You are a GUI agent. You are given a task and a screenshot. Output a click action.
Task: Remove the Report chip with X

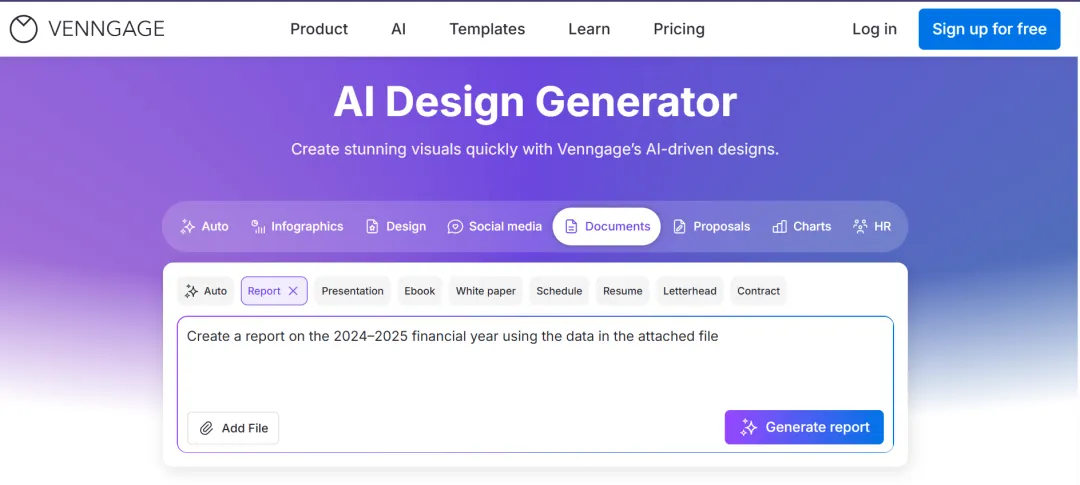293,291
